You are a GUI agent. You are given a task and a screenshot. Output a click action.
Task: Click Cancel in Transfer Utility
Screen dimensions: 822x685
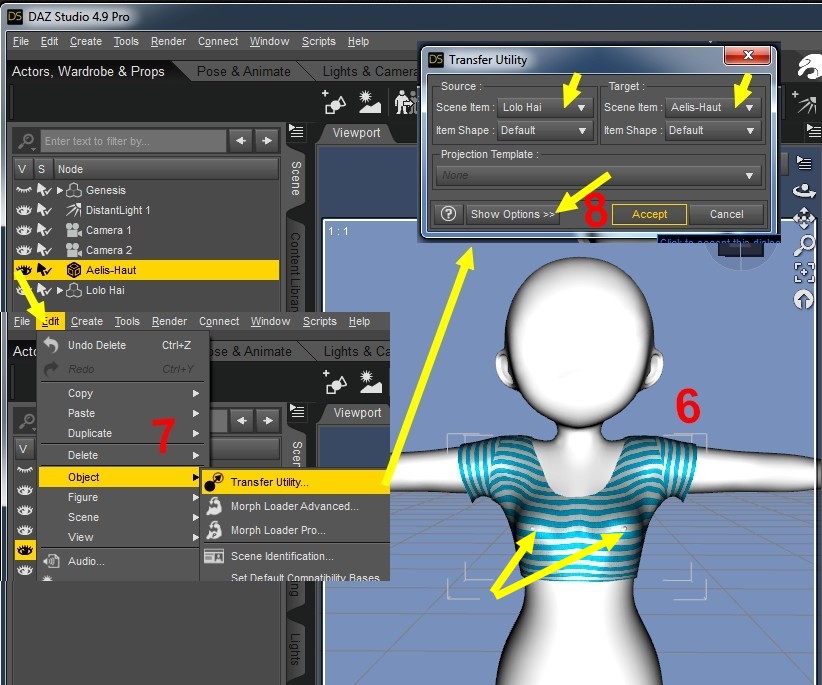tap(726, 214)
